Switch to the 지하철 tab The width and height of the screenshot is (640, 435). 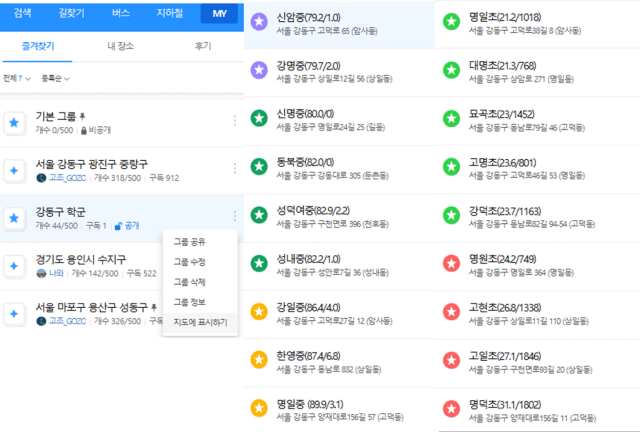(x=170, y=13)
